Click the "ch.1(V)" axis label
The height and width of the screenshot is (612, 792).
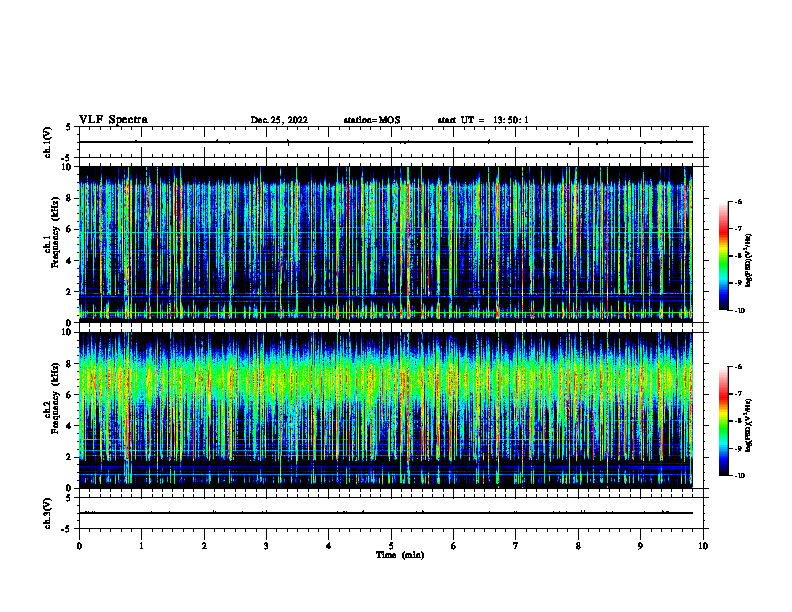pyautogui.click(x=47, y=142)
